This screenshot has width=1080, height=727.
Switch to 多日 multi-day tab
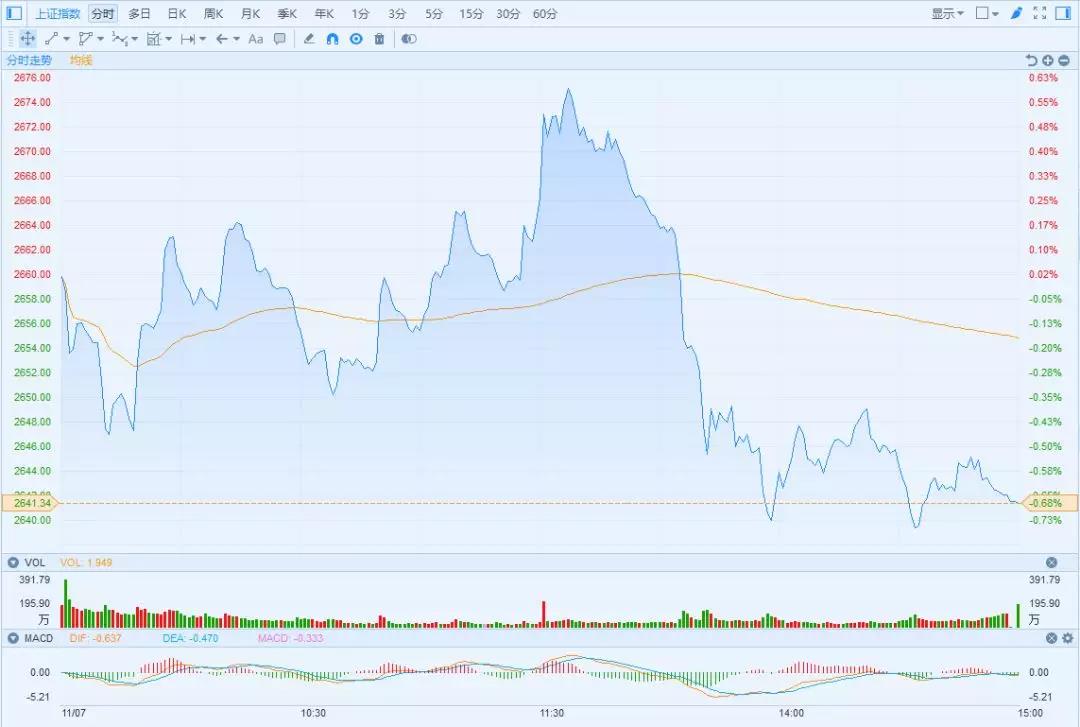[x=140, y=13]
